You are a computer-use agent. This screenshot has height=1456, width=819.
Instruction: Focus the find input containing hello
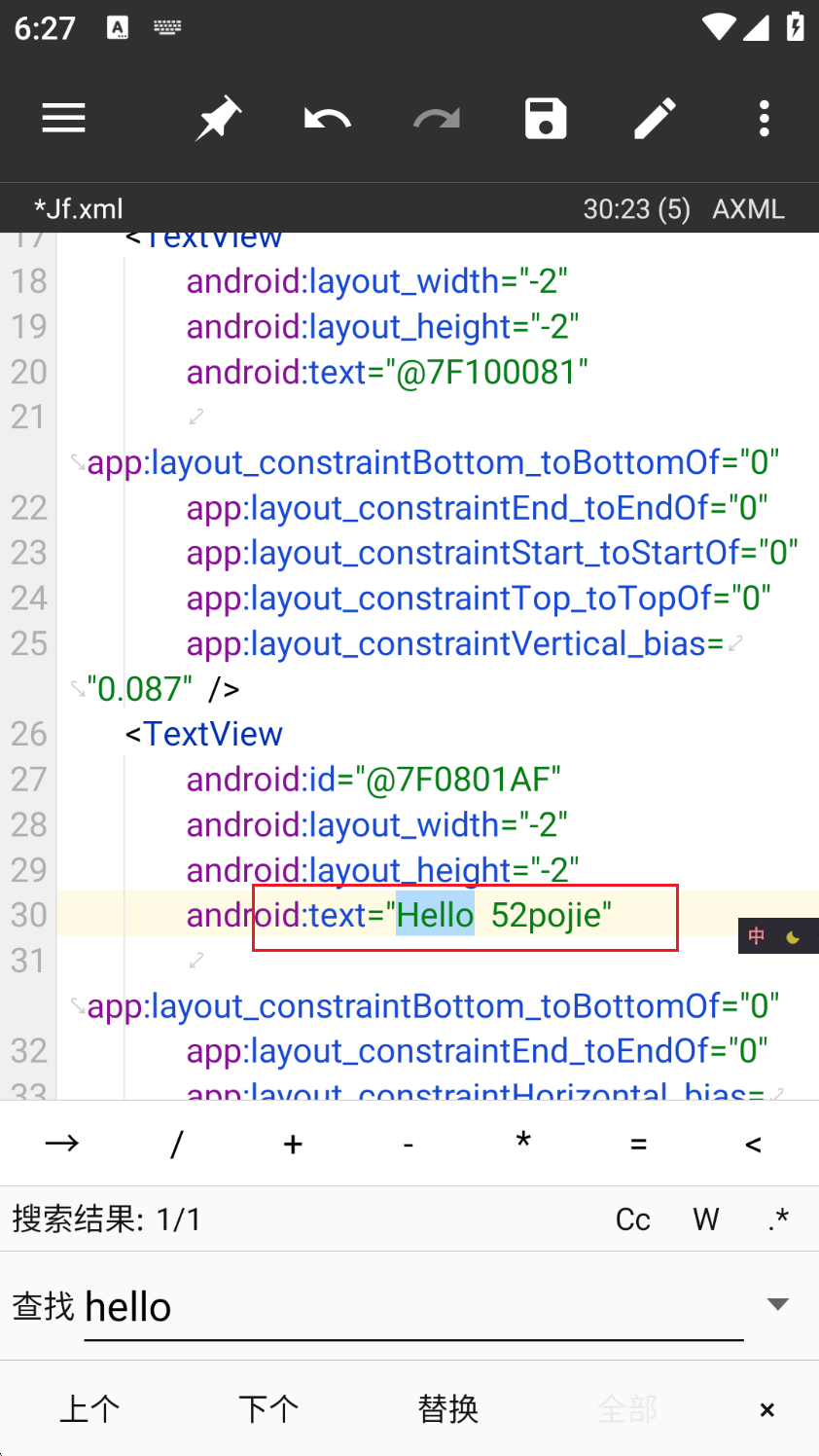(413, 1307)
